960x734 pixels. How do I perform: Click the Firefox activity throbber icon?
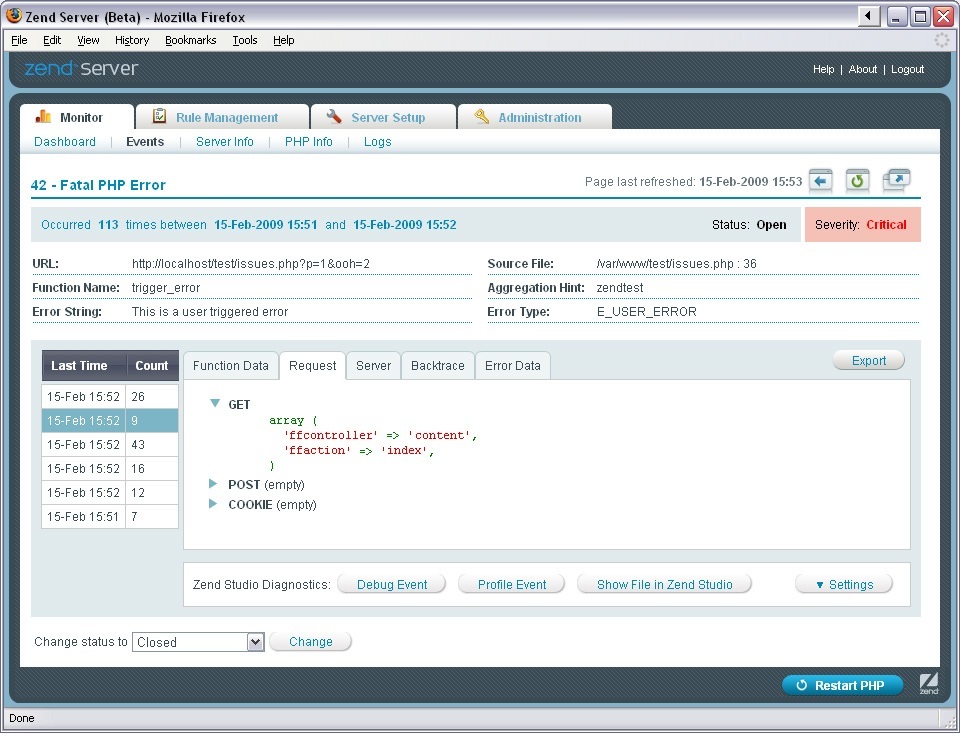coord(941,40)
